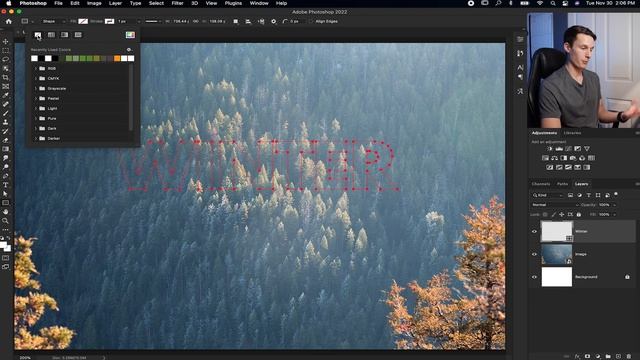Open the foreground color swatch in toolbar
The image size is (640, 360).
pos(3,245)
